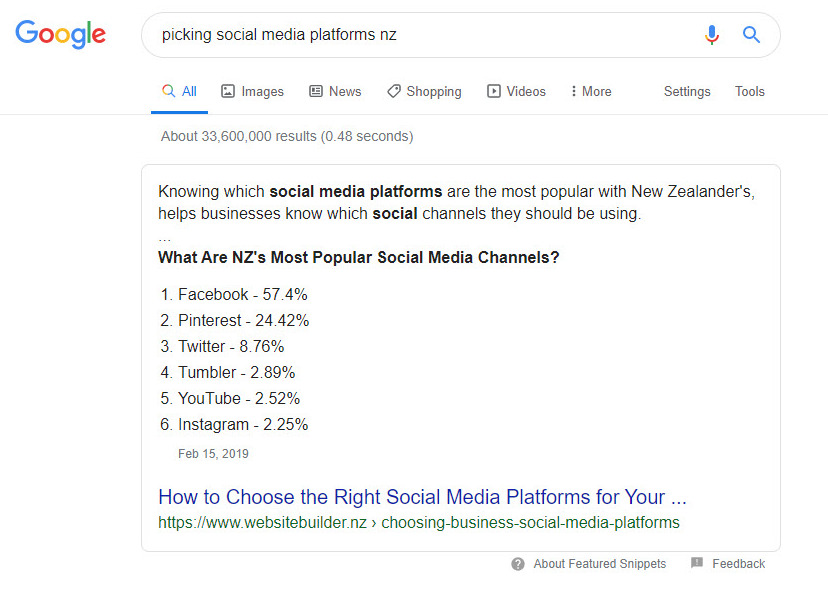Image resolution: width=828 pixels, height=595 pixels.
Task: Select the All results tab
Action: [180, 91]
